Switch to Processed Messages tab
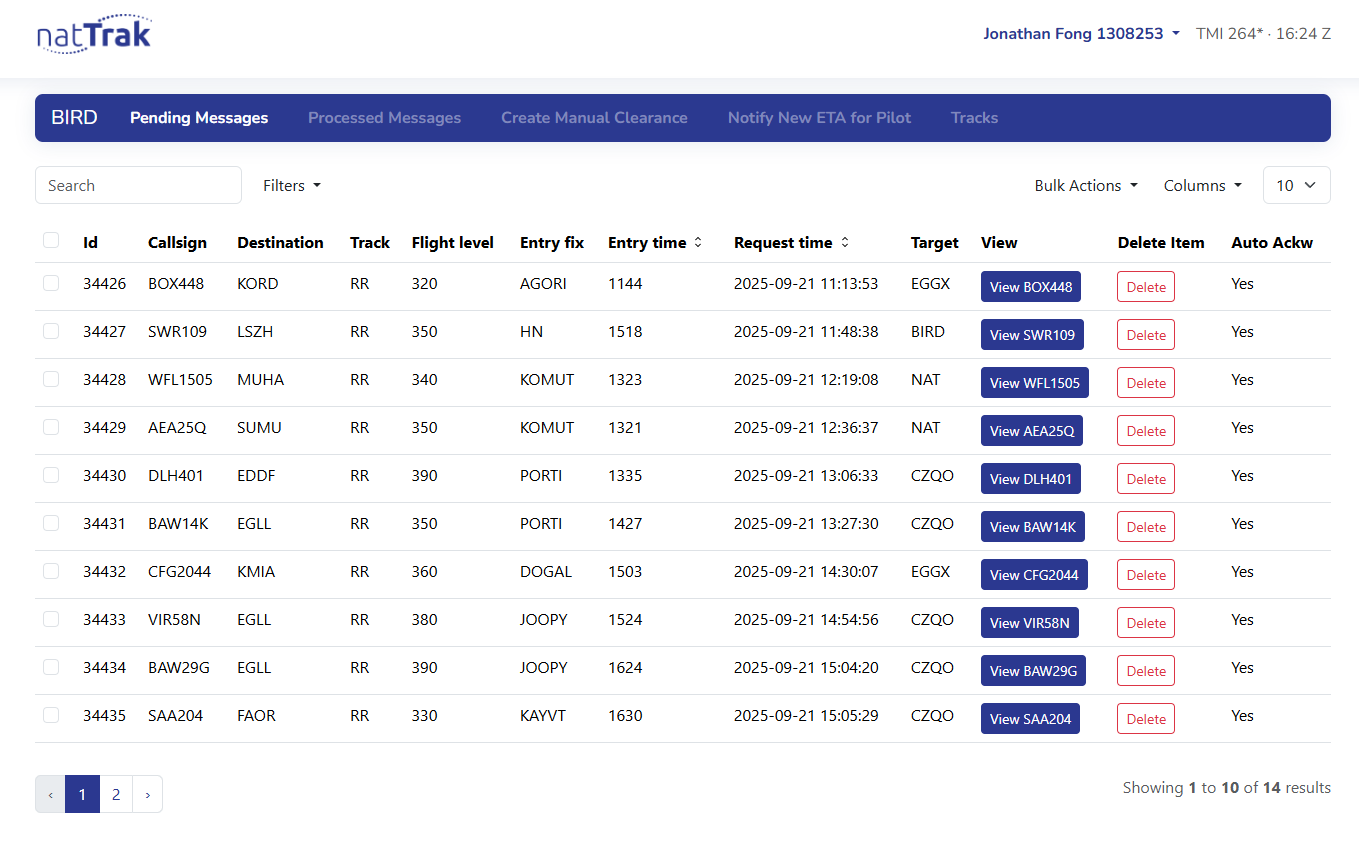The width and height of the screenshot is (1359, 841). (x=384, y=118)
